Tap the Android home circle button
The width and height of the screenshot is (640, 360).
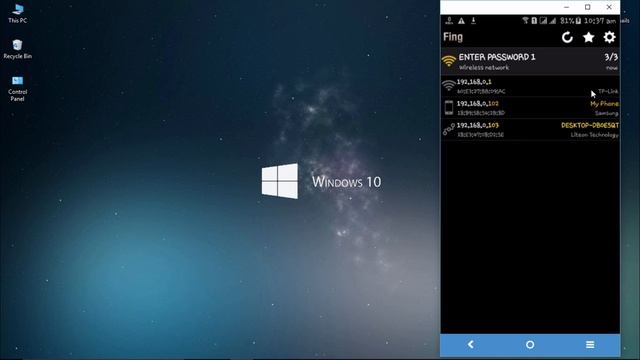click(x=530, y=345)
